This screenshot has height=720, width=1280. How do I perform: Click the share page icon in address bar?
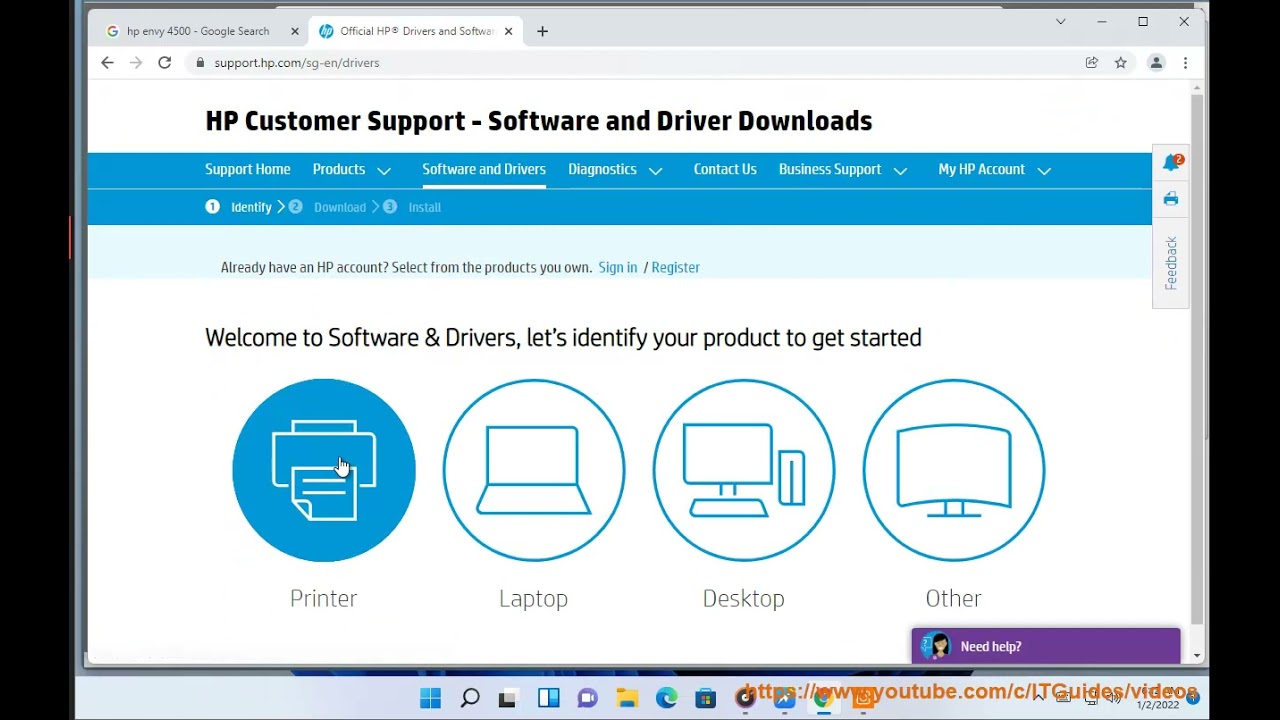tap(1092, 62)
